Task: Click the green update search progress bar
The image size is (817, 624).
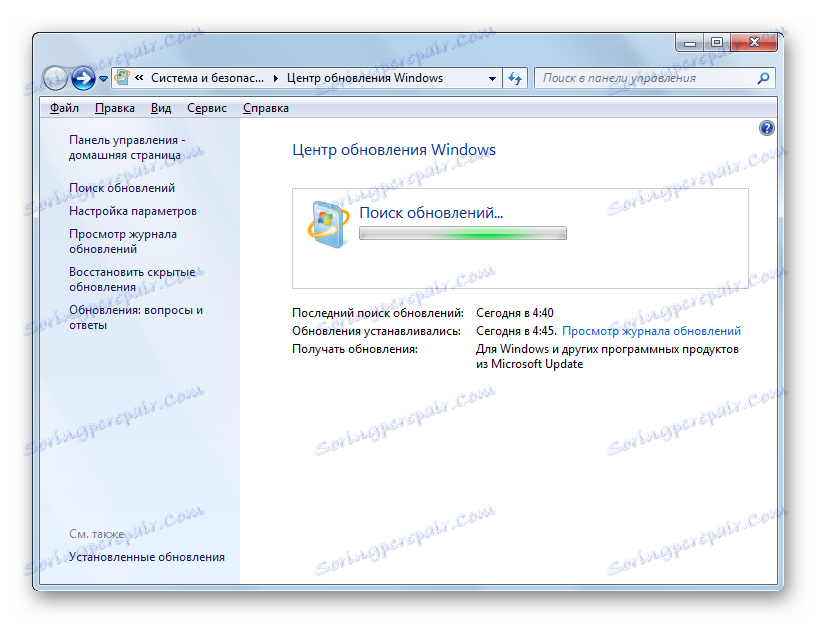Action: coord(463,233)
